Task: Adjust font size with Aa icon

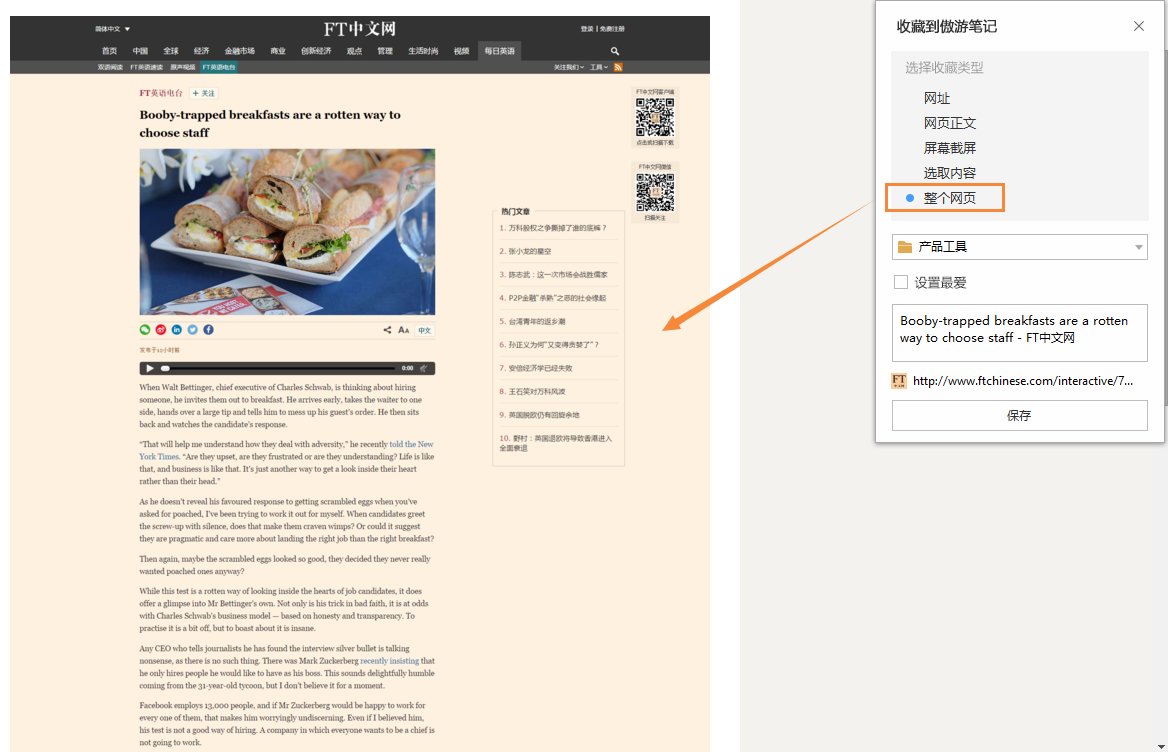Action: (404, 330)
